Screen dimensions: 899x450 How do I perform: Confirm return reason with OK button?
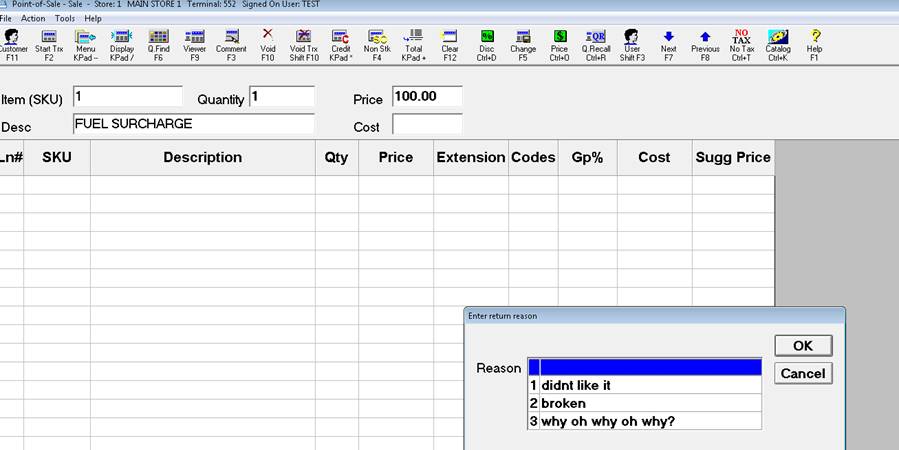803,345
